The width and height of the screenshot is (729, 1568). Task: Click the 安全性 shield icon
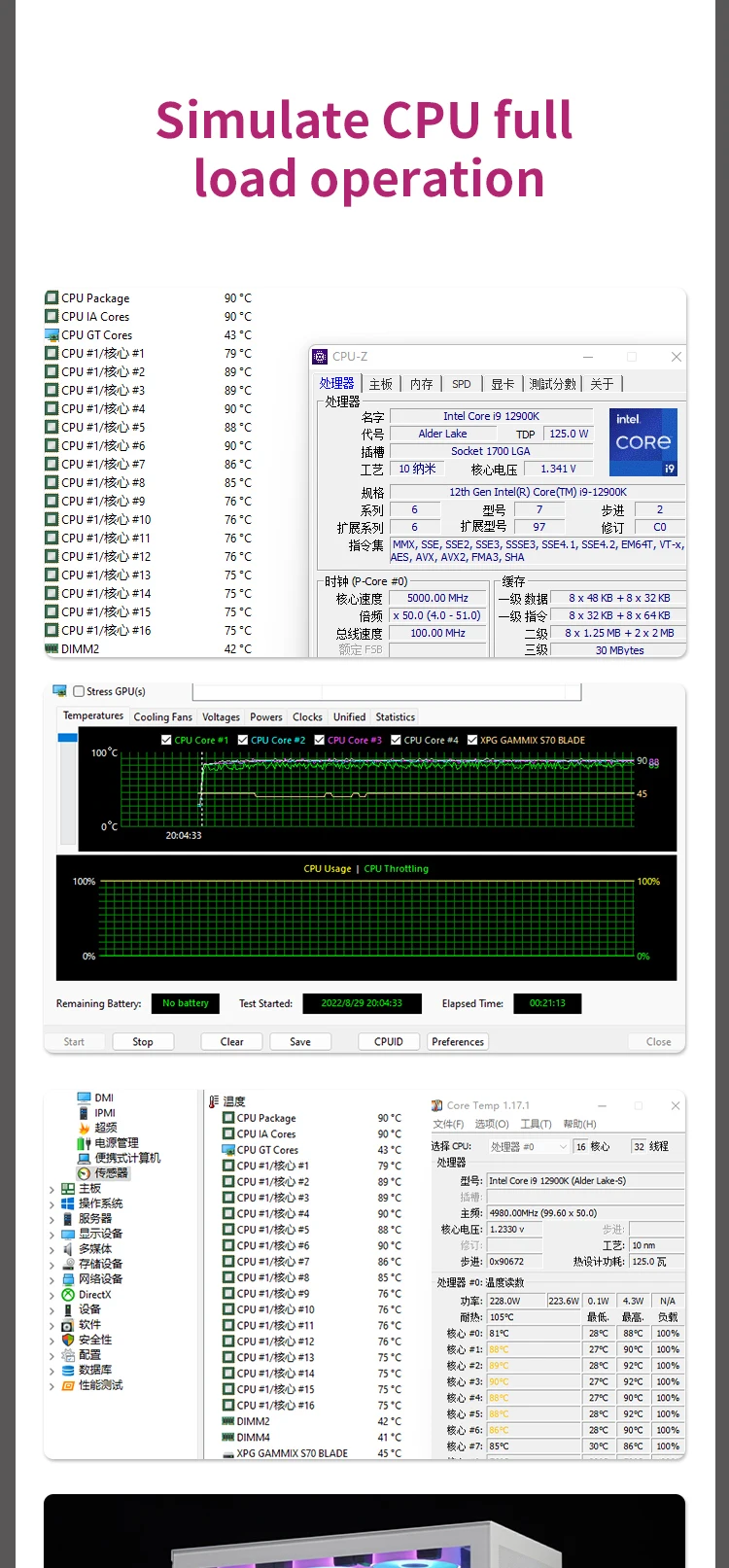[68, 1340]
